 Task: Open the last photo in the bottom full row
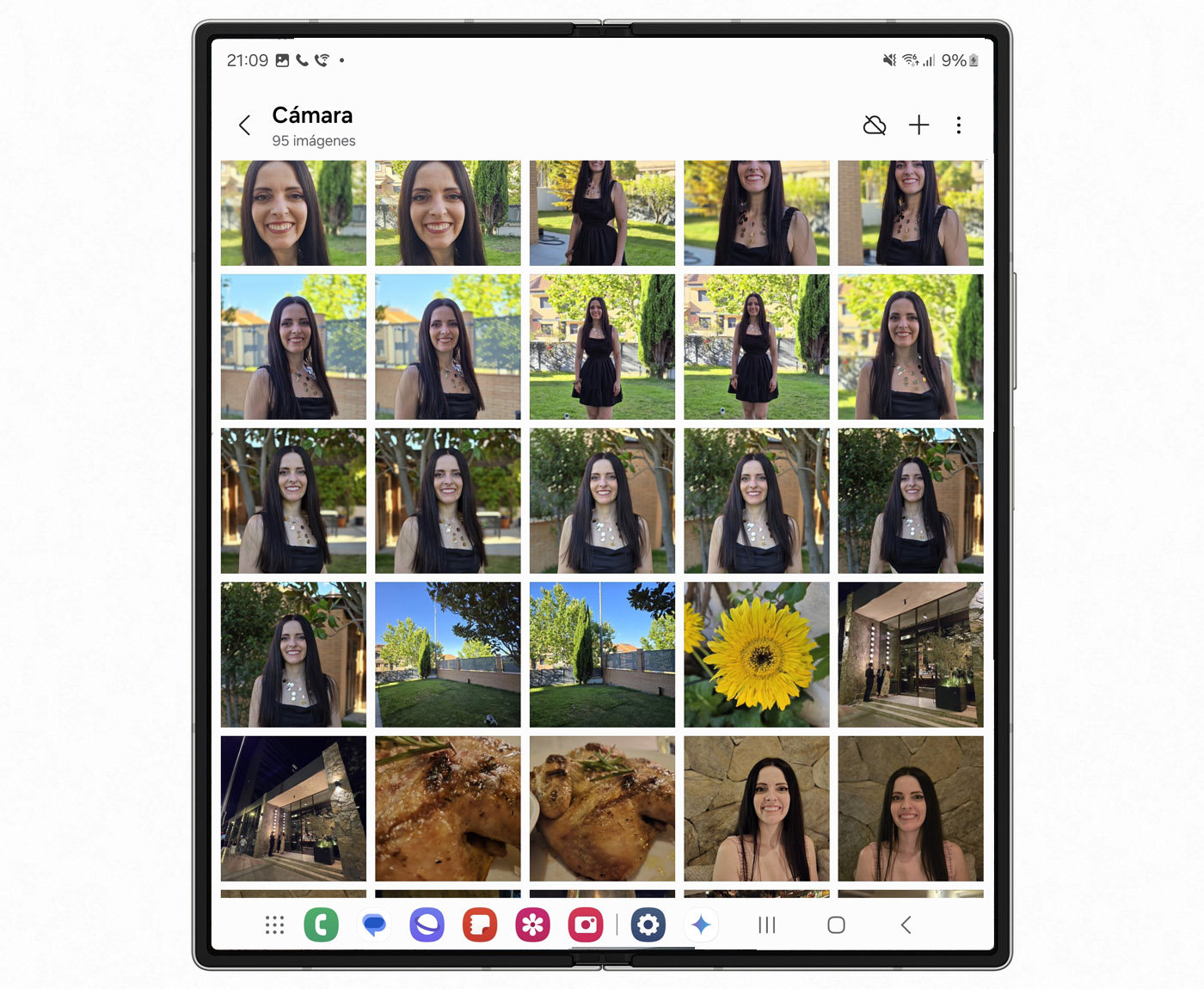(x=911, y=808)
